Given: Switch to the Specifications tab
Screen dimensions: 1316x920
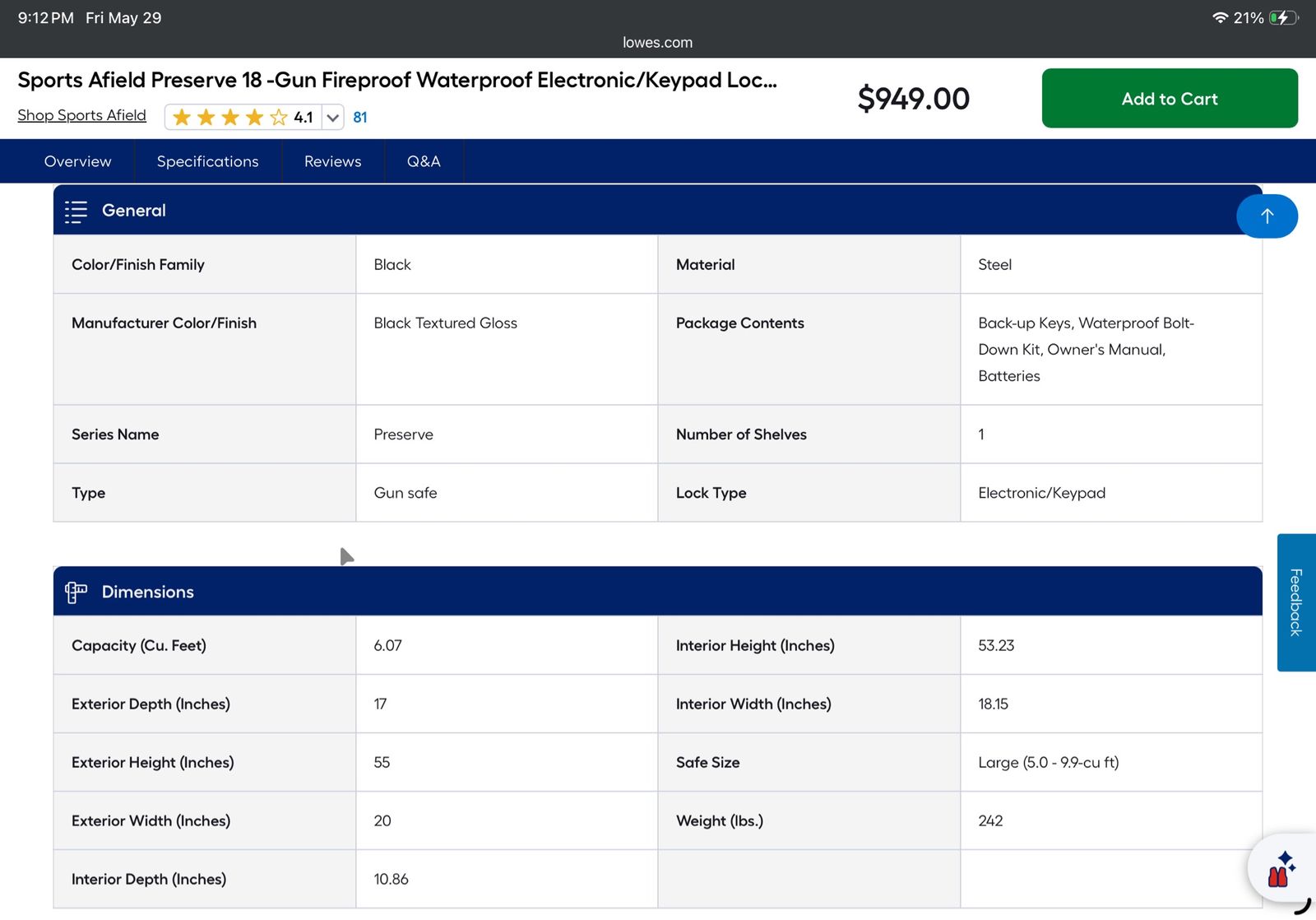Looking at the screenshot, I should pos(208,161).
